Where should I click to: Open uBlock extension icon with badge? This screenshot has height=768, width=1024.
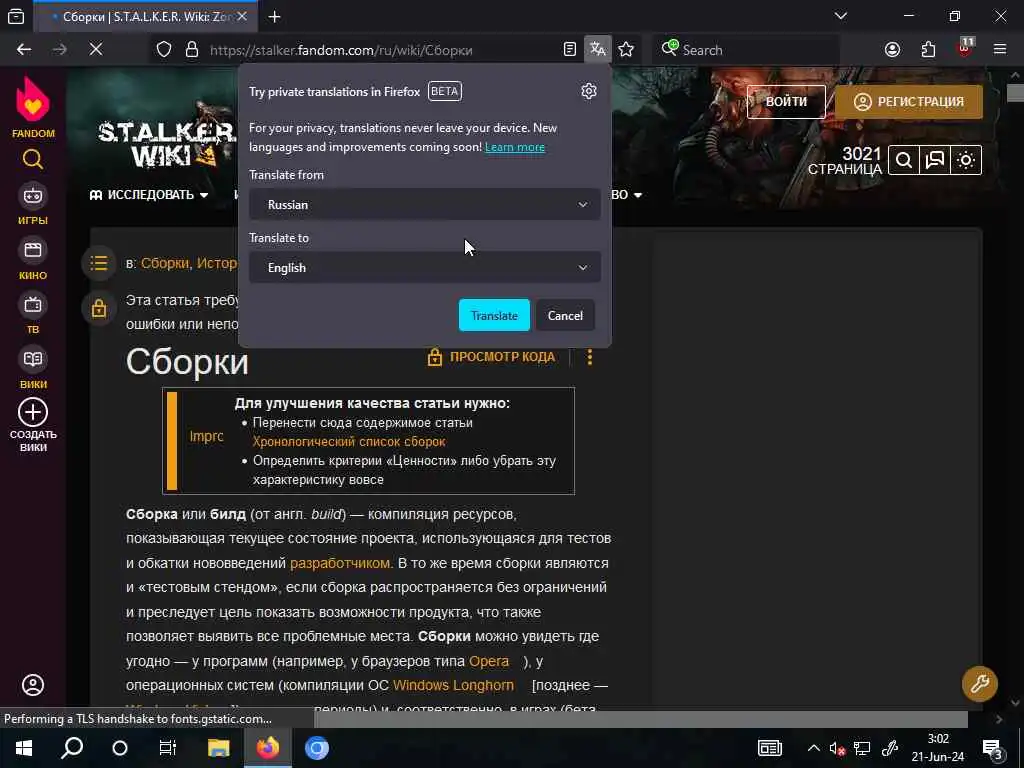pos(965,48)
